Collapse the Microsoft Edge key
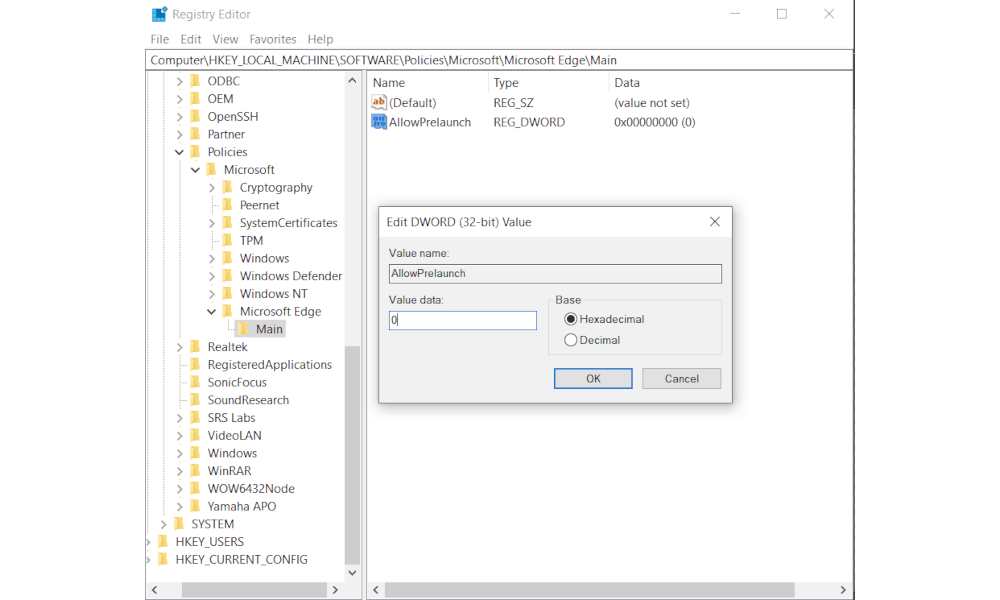Viewport: 1000px width, 600px height. [212, 311]
